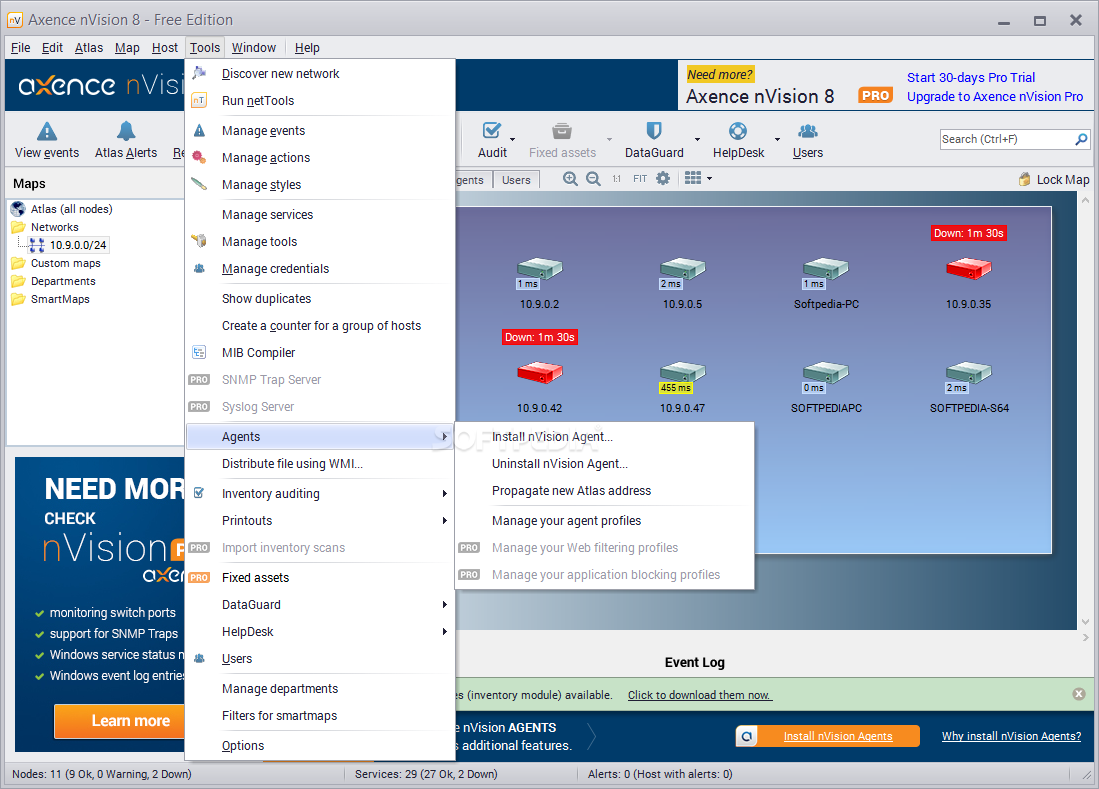
Task: Expand DataGuard dropdown arrow
Action: click(697, 139)
